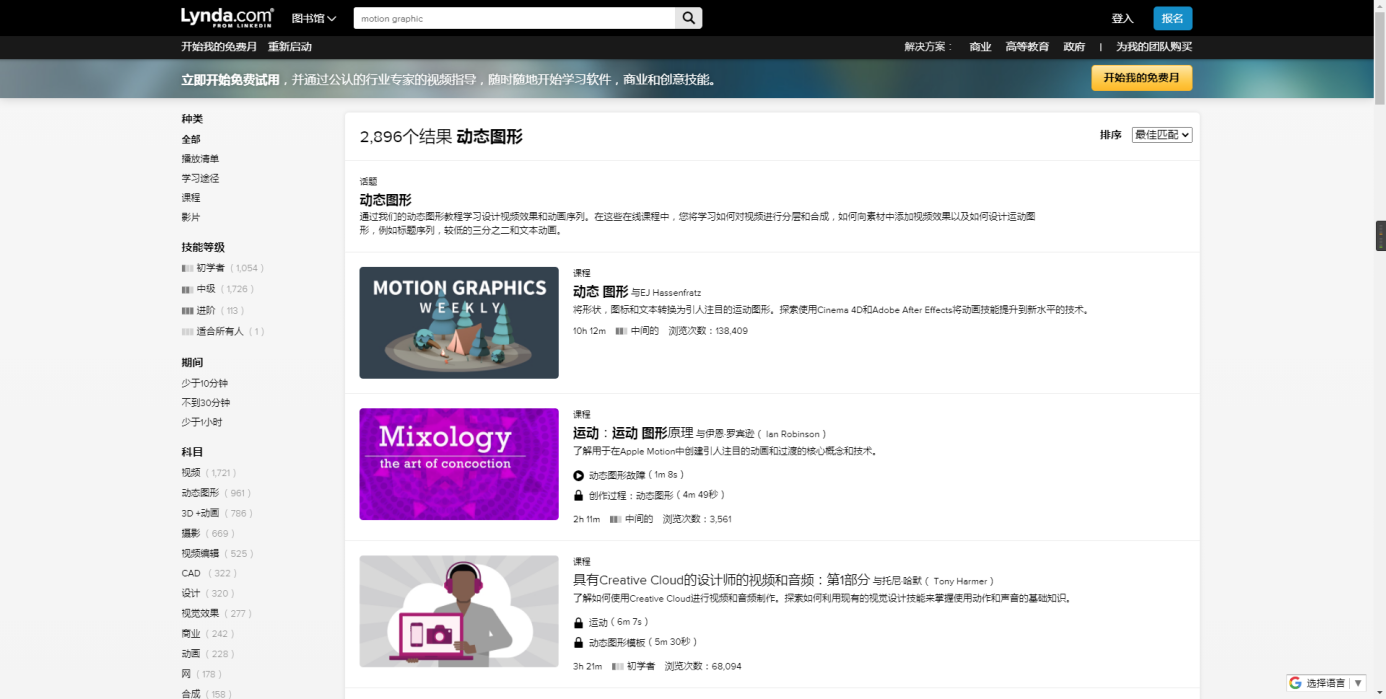This screenshot has width=1386, height=699.
Task: Open the Motion Graphics Weekly thumbnail
Action: 459,323
